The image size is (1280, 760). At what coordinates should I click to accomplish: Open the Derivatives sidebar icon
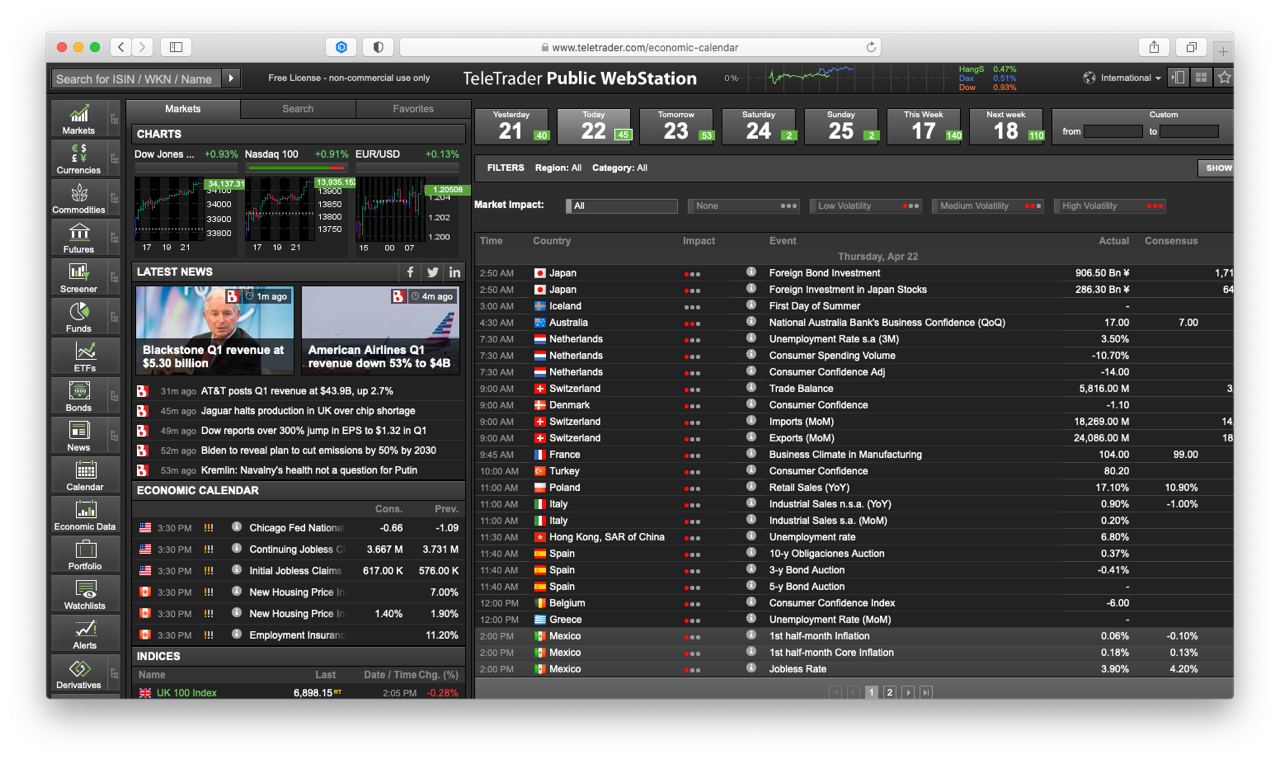click(79, 673)
